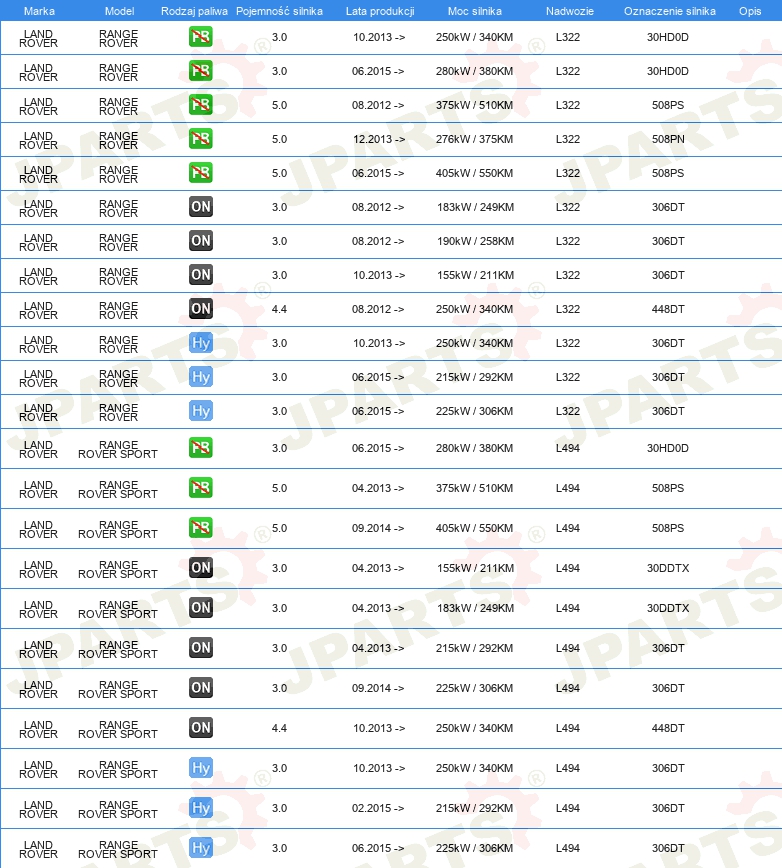Select the Hy icon for L322 250kW / 340KM
782x868 pixels.
201,343
